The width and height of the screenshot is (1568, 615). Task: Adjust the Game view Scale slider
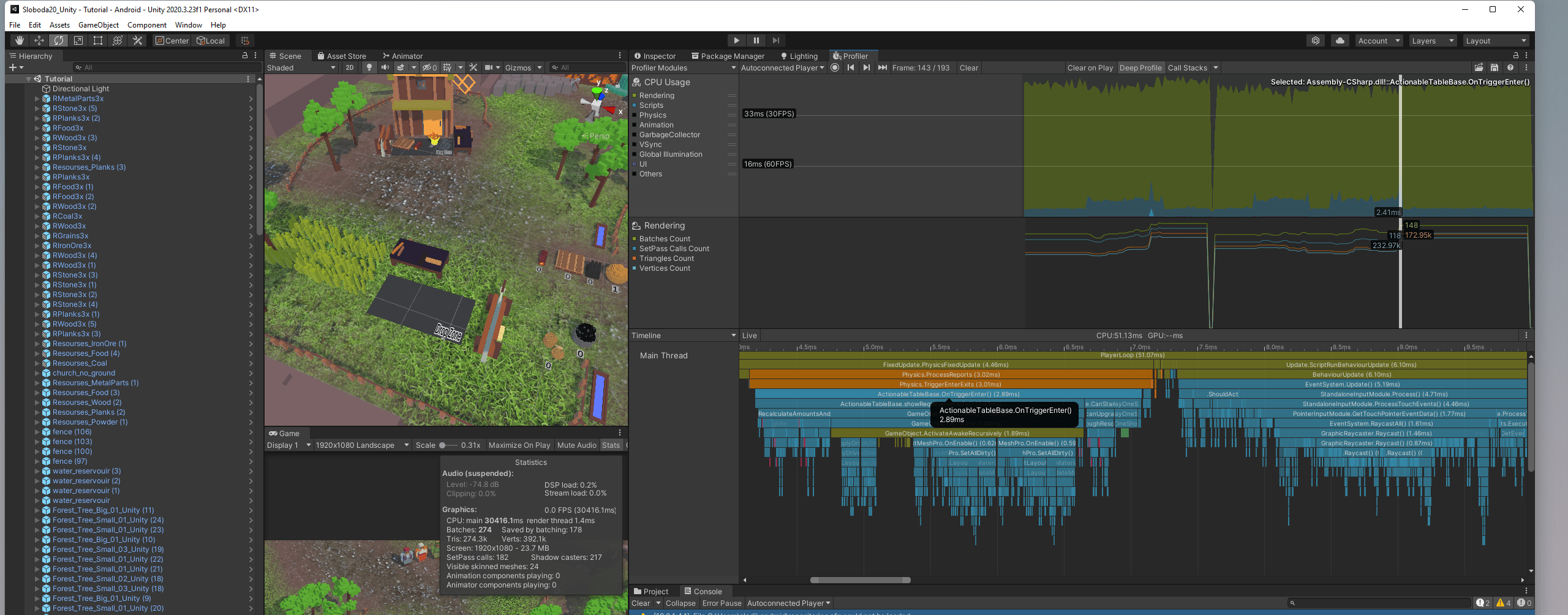point(442,445)
